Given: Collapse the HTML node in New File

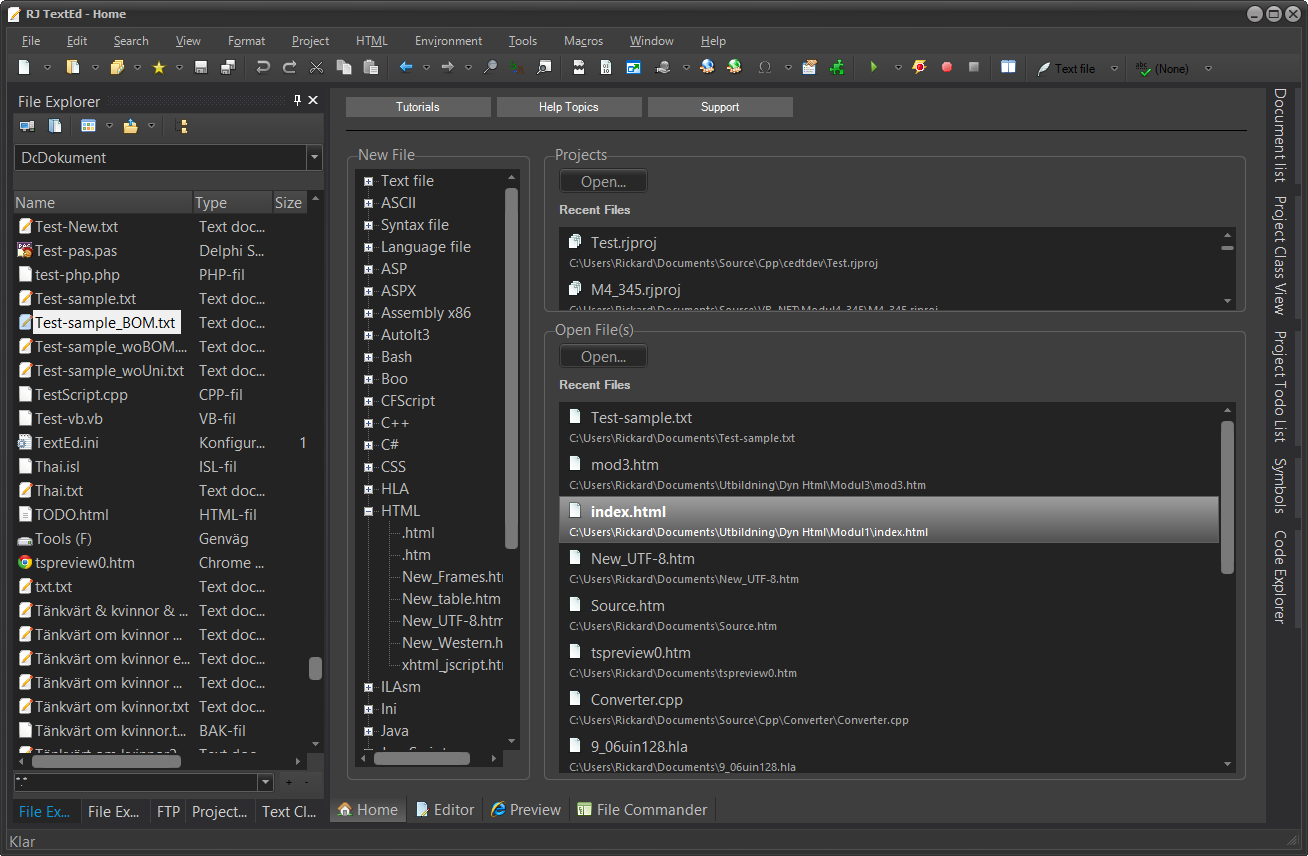Looking at the screenshot, I should click(x=369, y=511).
